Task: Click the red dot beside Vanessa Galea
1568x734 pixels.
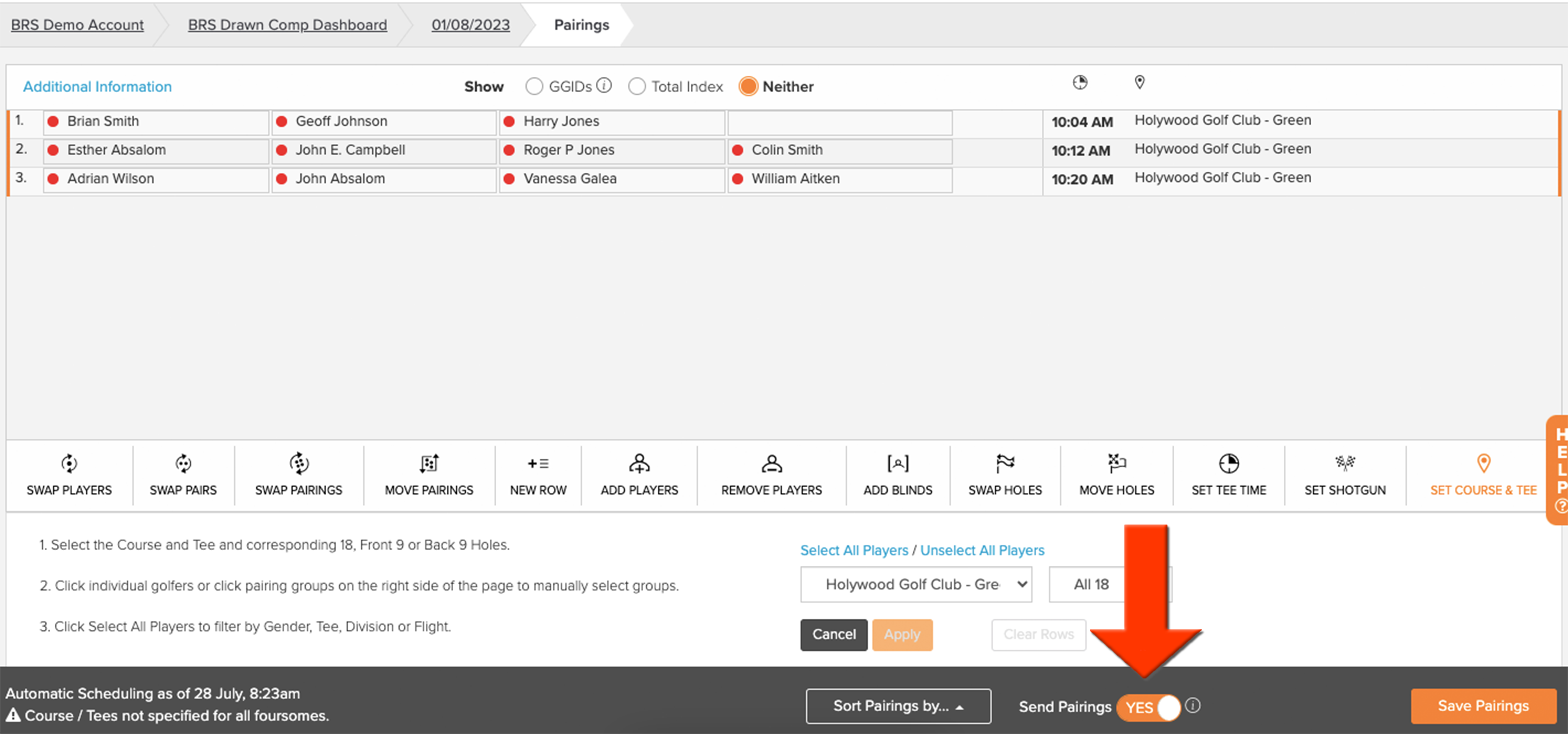Action: (510, 179)
